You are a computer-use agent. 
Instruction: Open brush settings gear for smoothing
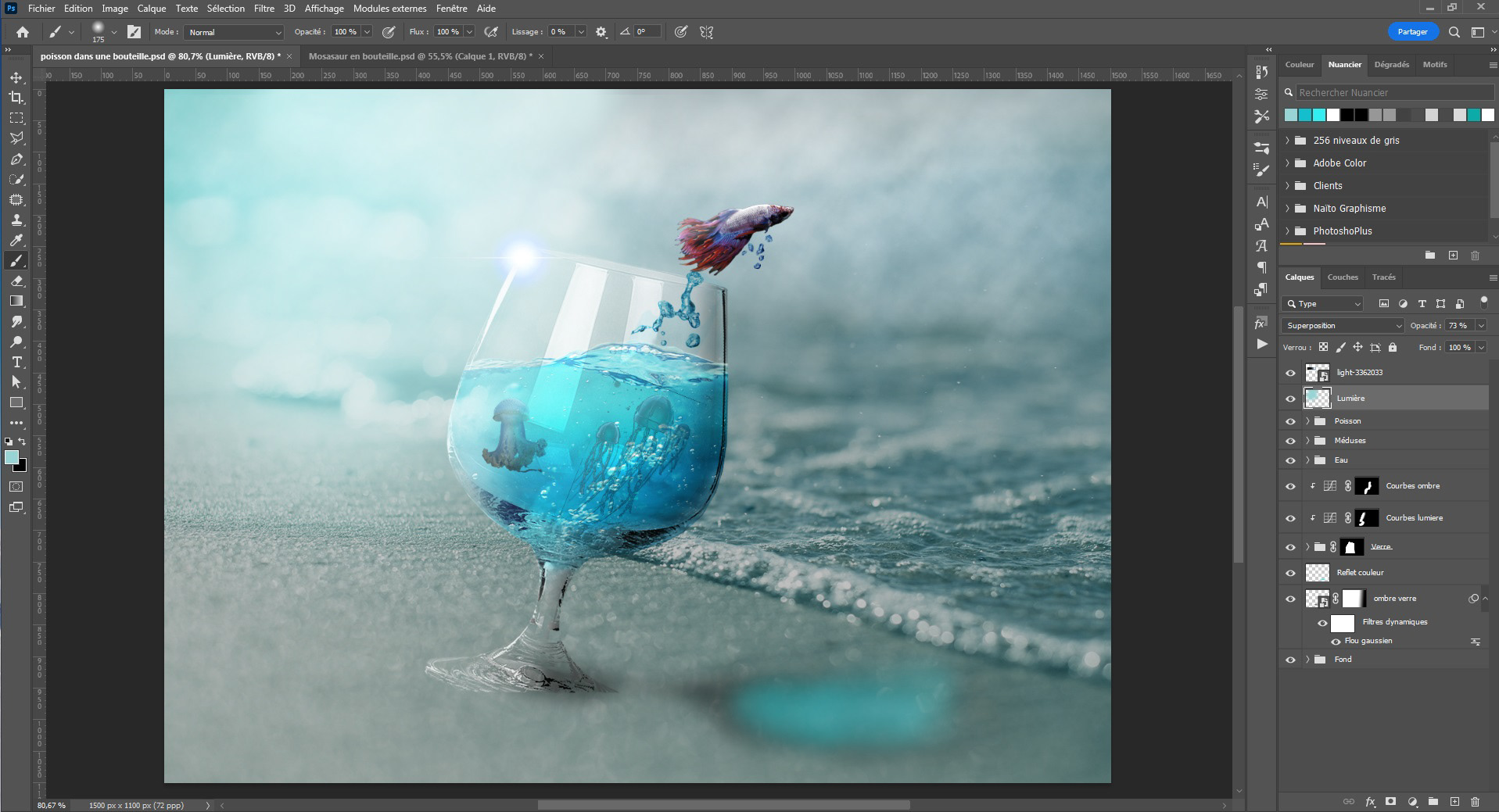[x=601, y=32]
